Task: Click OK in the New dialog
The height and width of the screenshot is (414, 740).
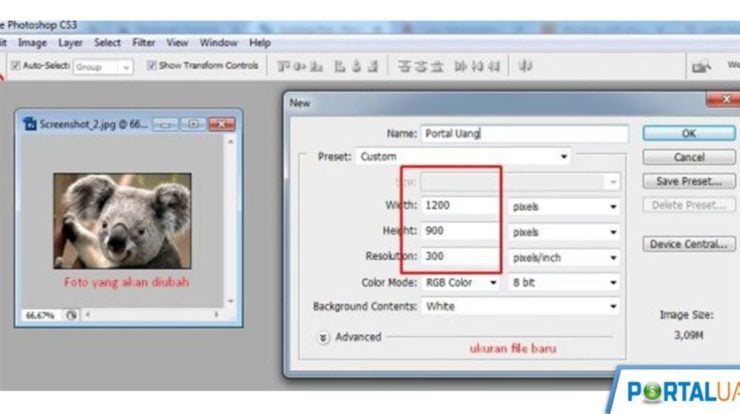Action: tap(689, 133)
